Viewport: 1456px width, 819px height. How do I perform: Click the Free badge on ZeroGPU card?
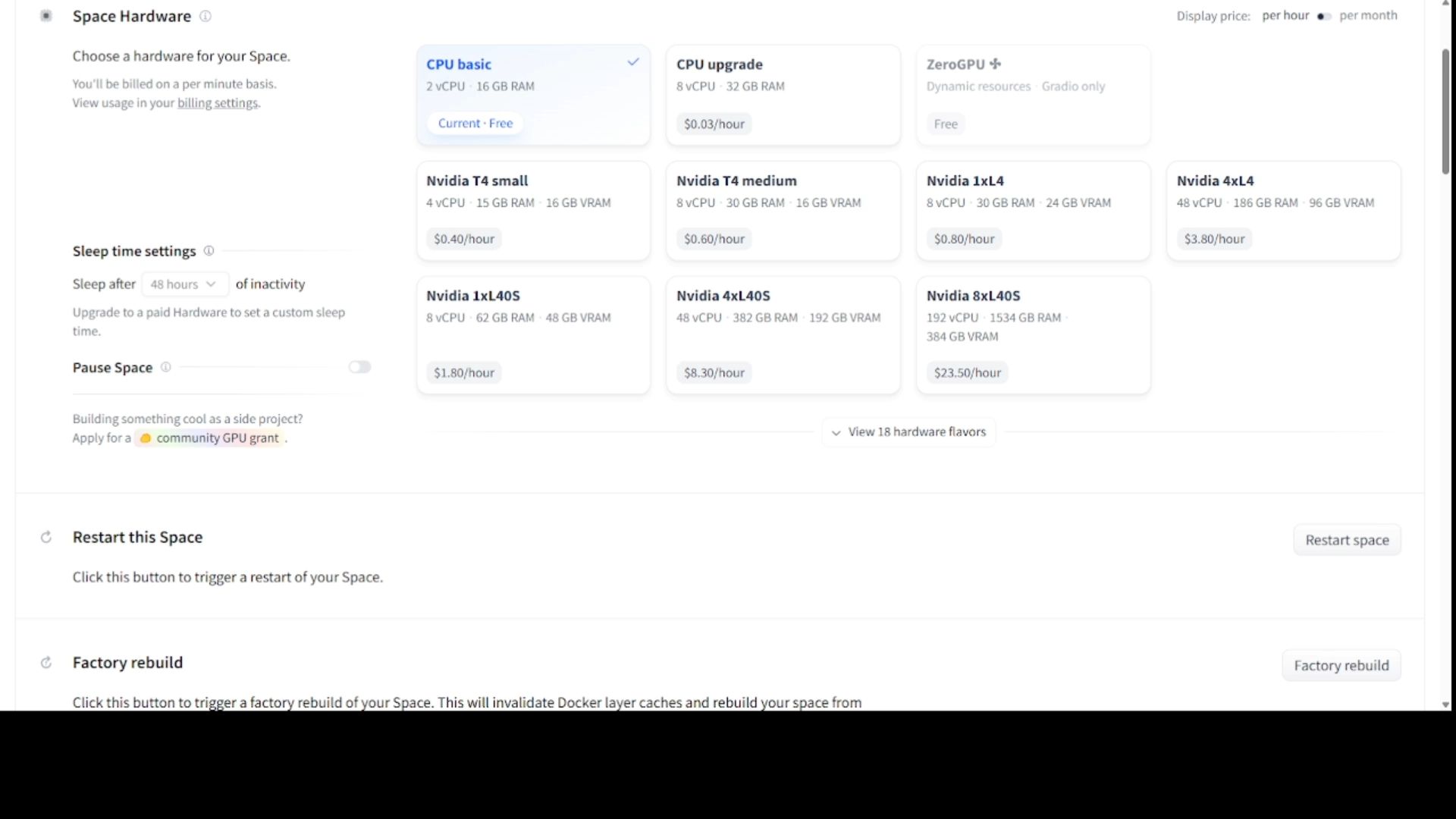[x=945, y=124]
